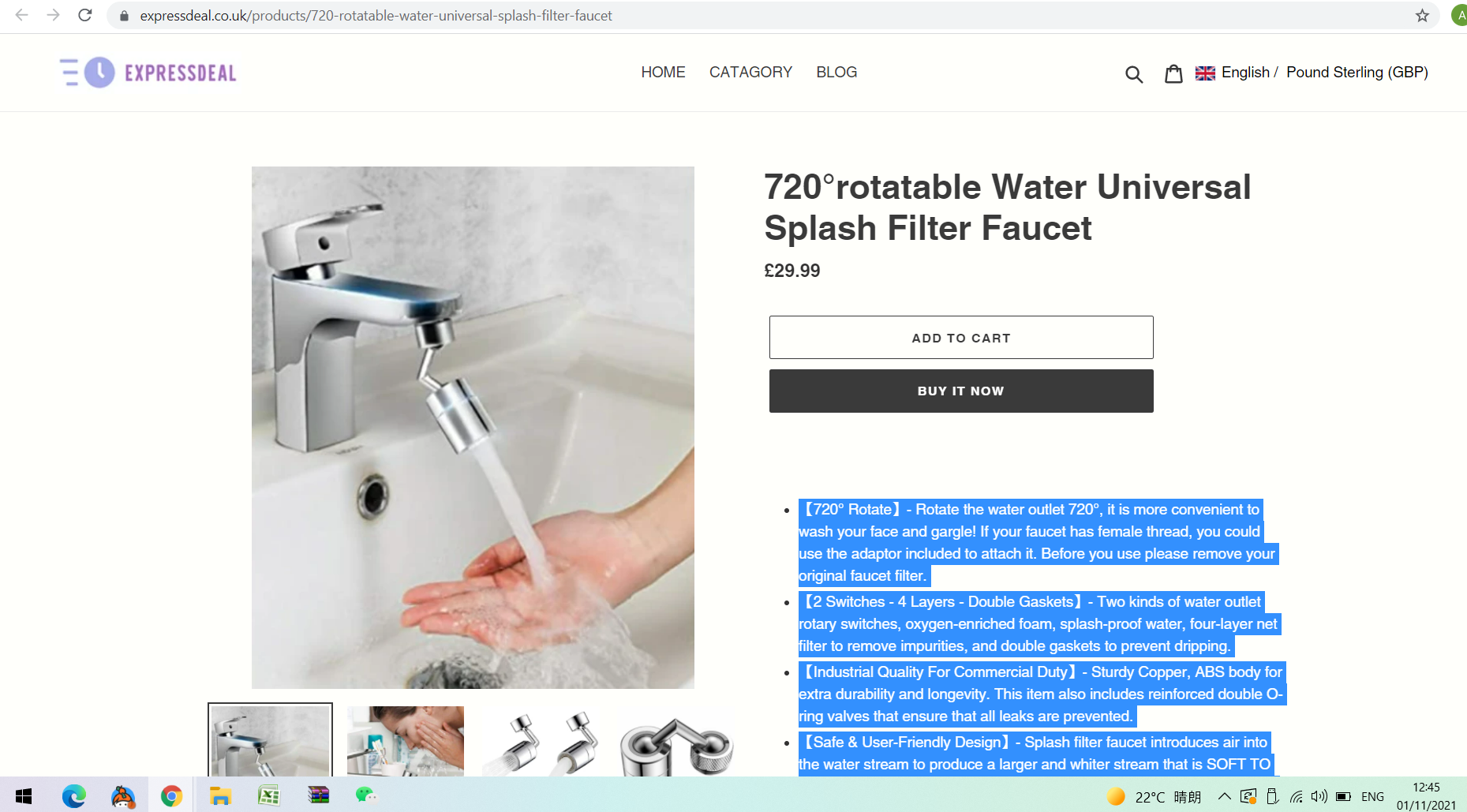
Task: Open the CATAGORY menu item
Action: (750, 73)
